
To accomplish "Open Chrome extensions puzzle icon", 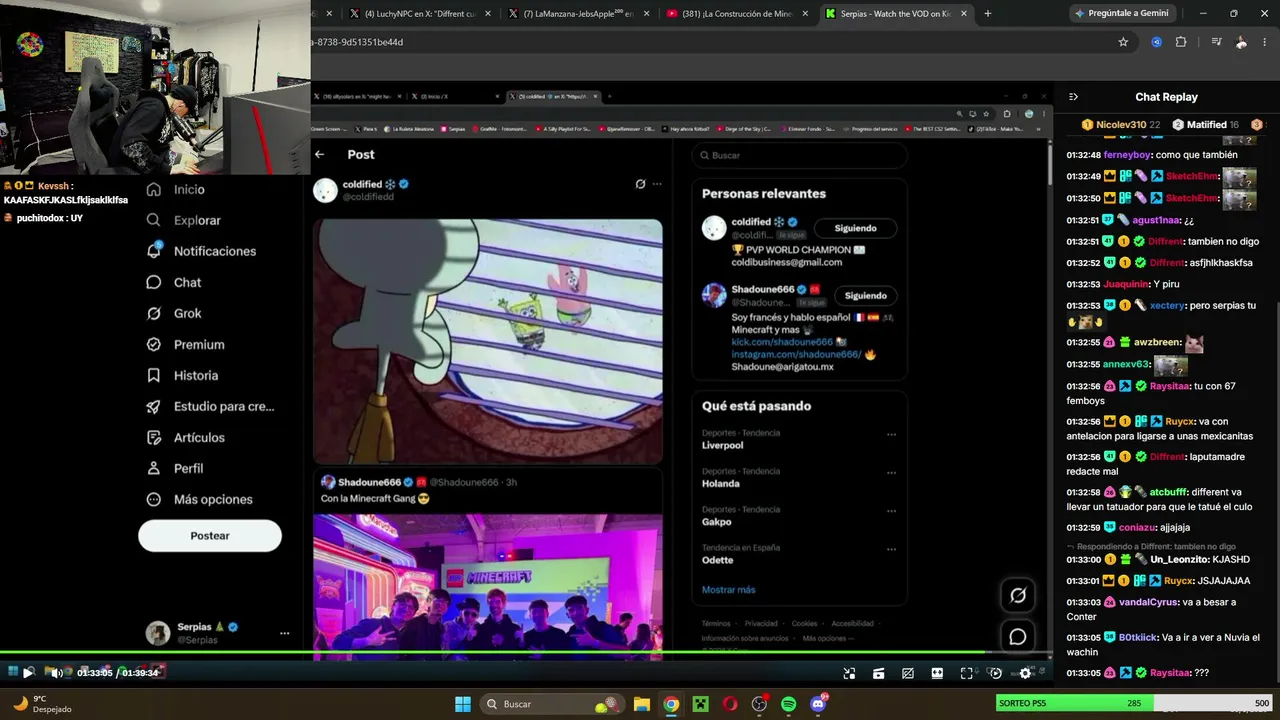I will pos(1181,42).
